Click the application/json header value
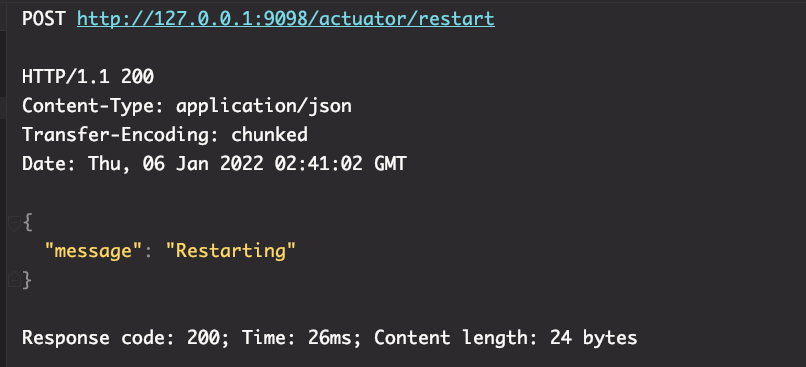The image size is (806, 367). click(264, 106)
